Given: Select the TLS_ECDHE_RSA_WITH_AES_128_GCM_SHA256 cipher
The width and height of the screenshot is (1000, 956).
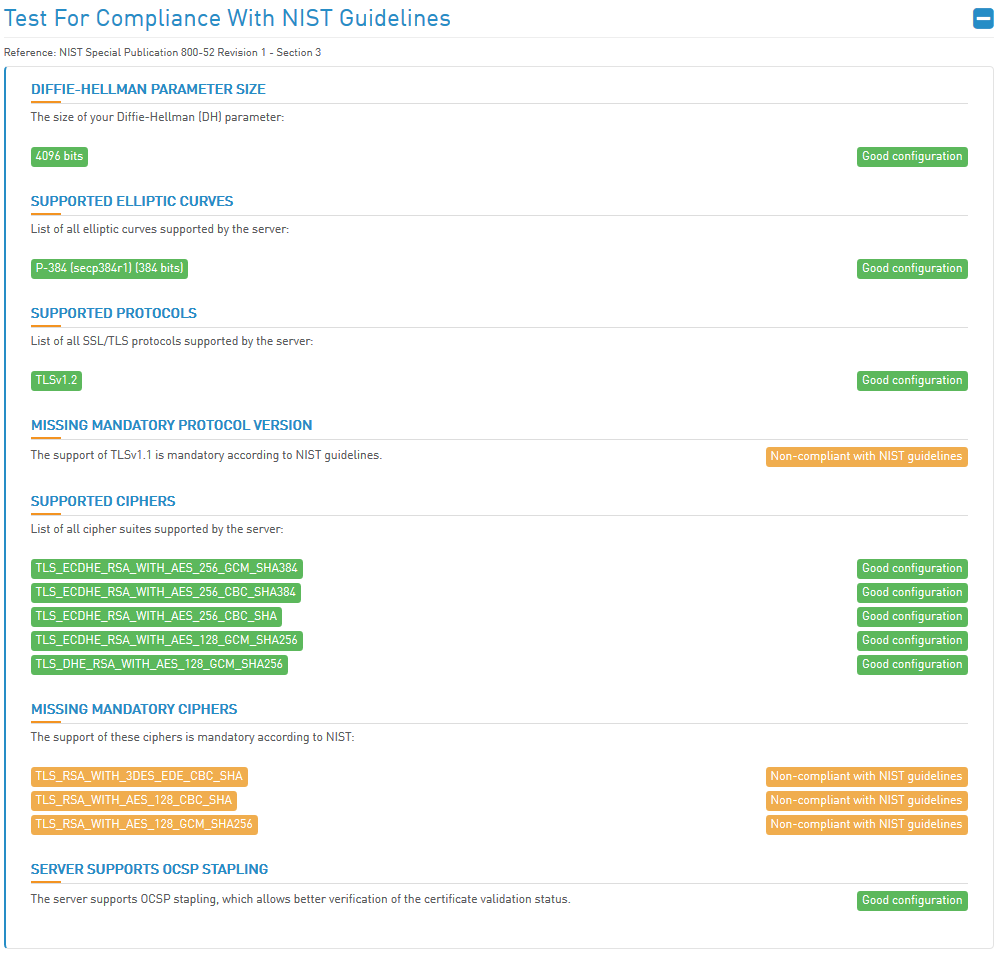Looking at the screenshot, I should point(166,640).
